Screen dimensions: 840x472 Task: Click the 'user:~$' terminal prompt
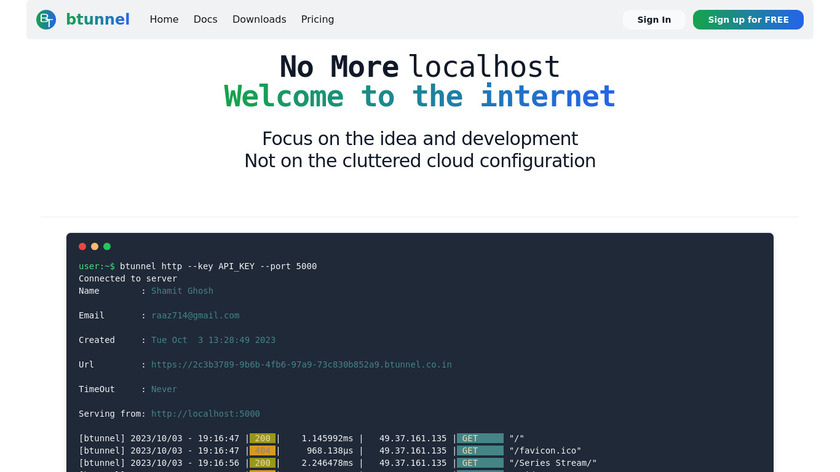(x=96, y=266)
